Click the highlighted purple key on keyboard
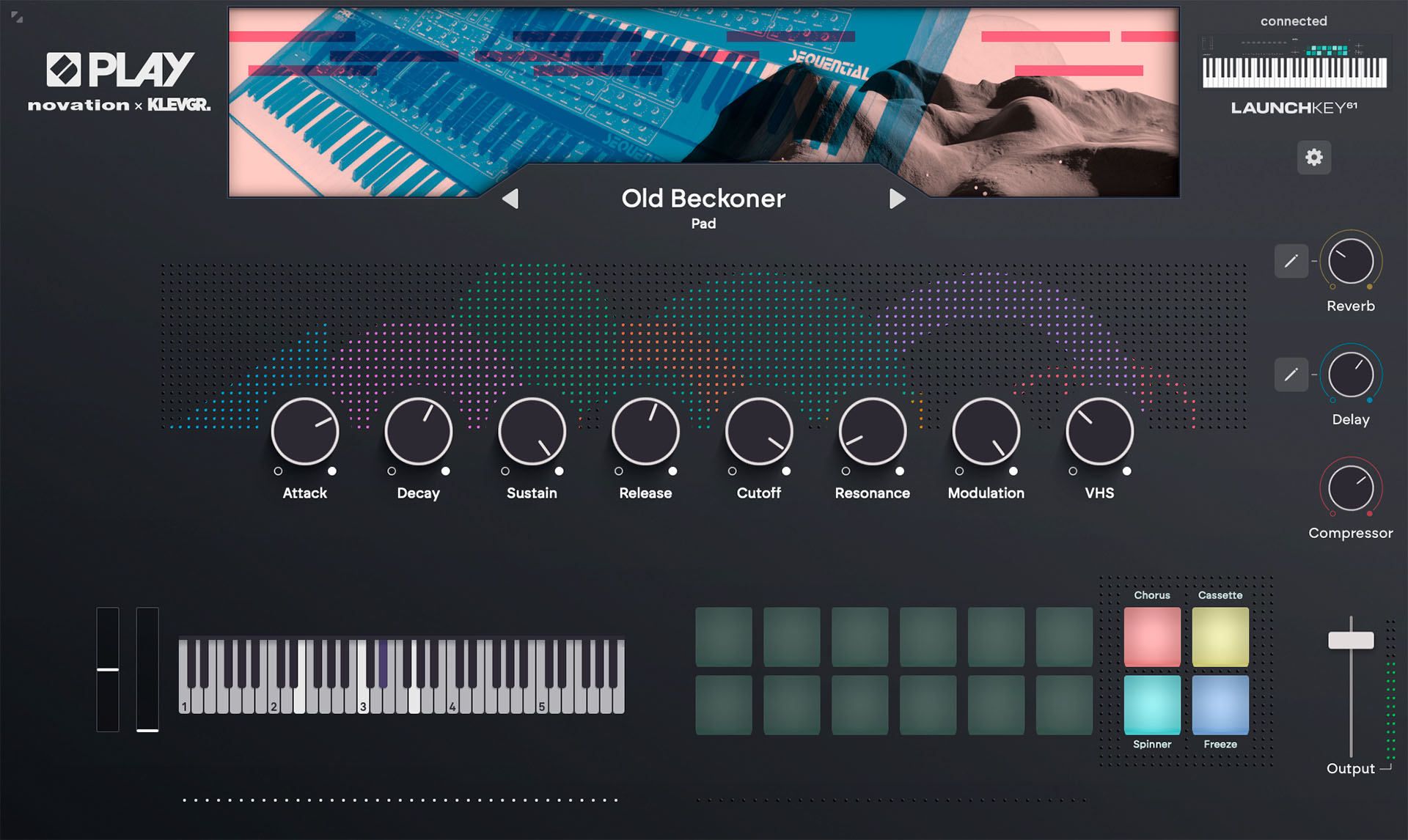The height and width of the screenshot is (840, 1408). tap(382, 663)
